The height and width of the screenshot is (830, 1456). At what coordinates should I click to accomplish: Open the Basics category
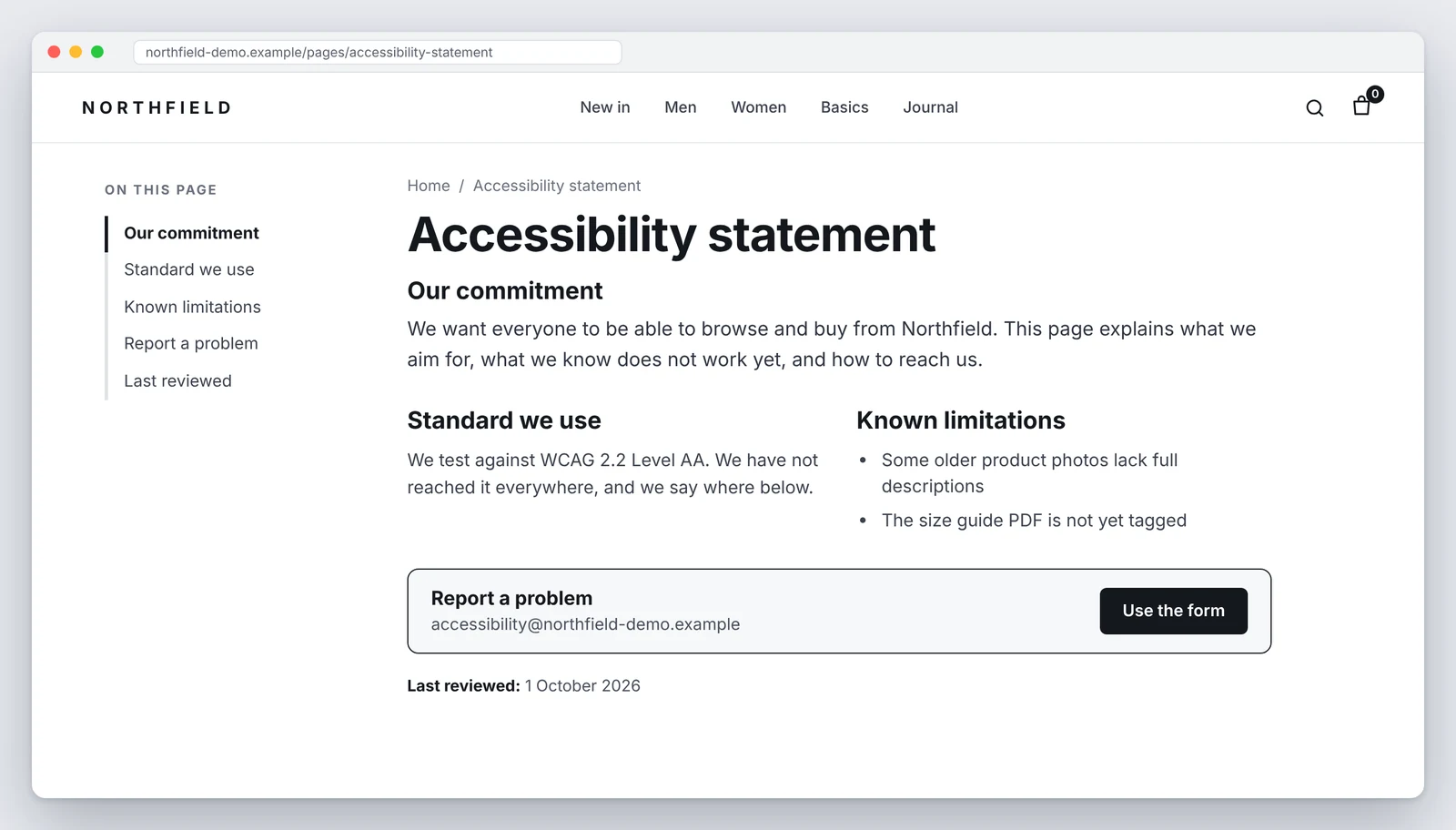point(844,107)
